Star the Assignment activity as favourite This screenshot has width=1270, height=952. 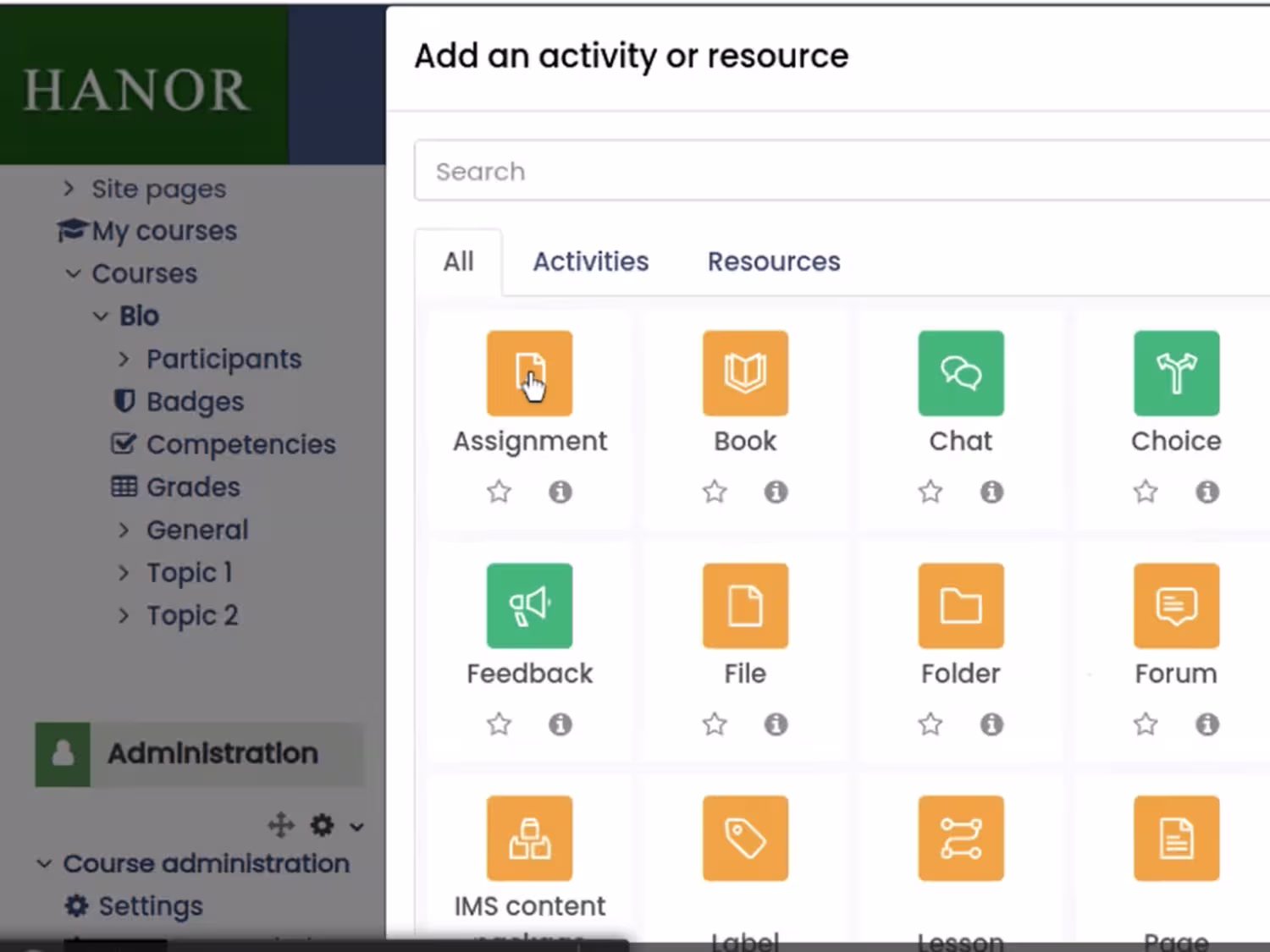point(499,492)
